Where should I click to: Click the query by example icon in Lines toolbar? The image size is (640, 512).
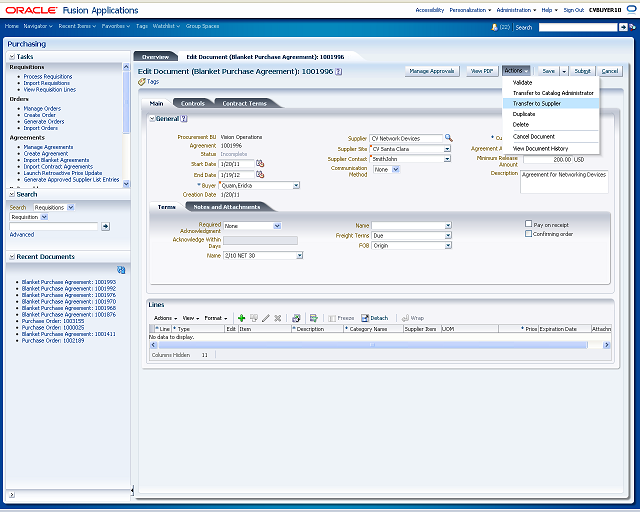(x=313, y=318)
